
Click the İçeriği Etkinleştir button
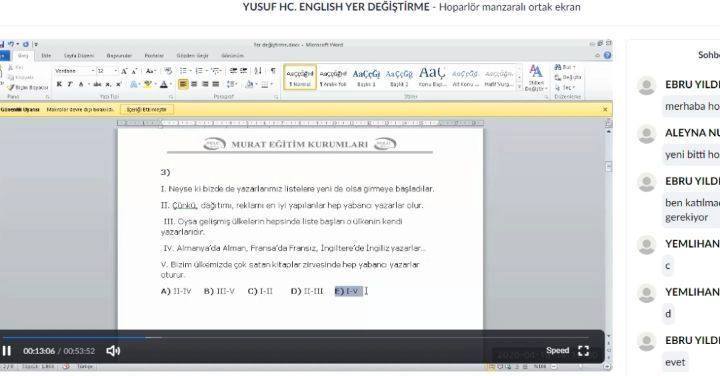pos(147,109)
